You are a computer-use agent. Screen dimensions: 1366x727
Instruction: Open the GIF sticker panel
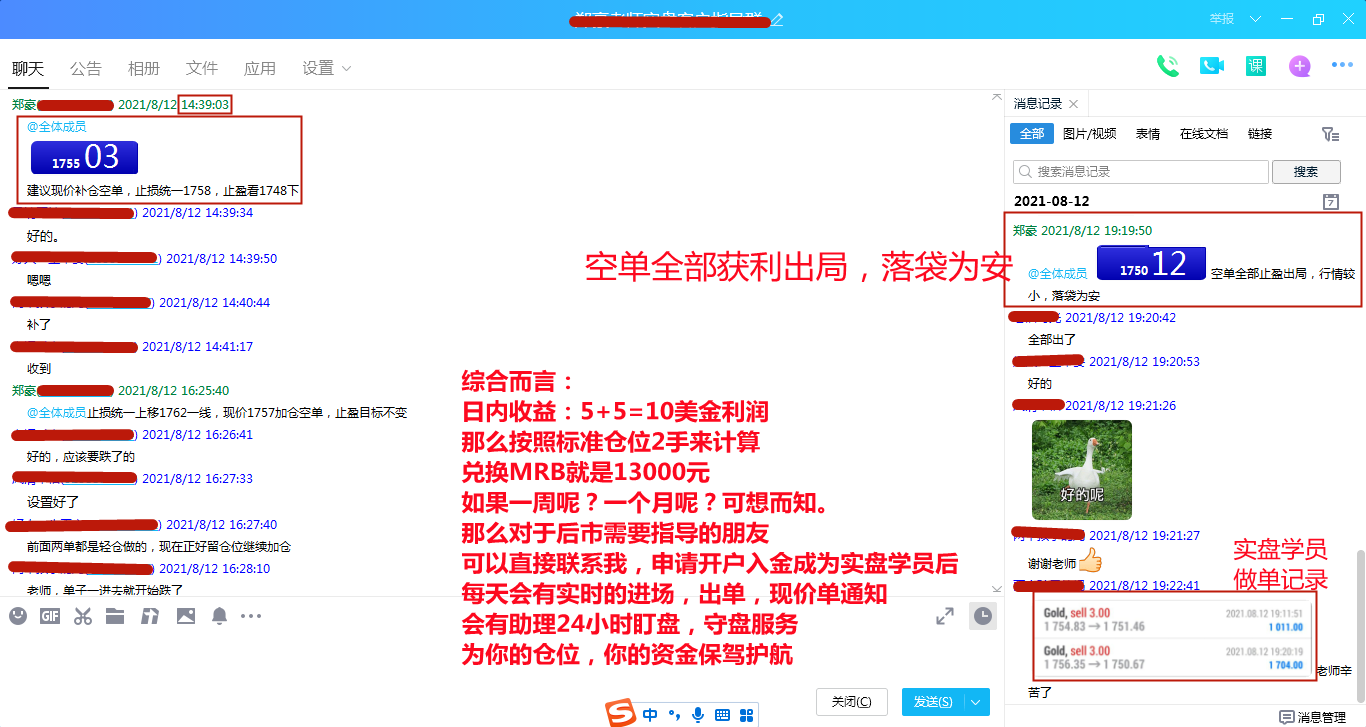tap(49, 616)
